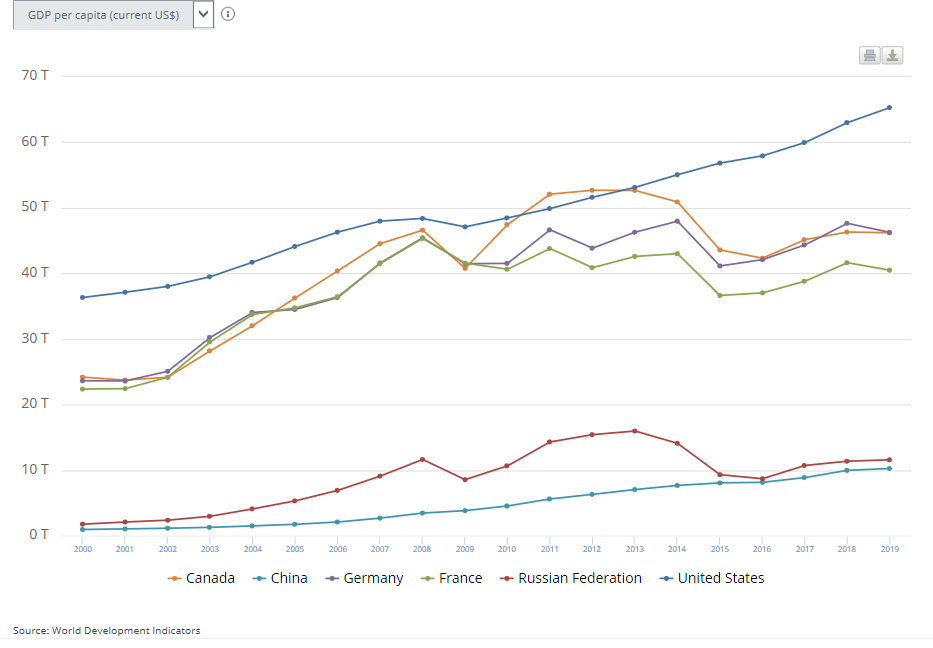Screen dimensions: 933x648
Task: Toggle the France legend entry
Action: pyautogui.click(x=451, y=578)
